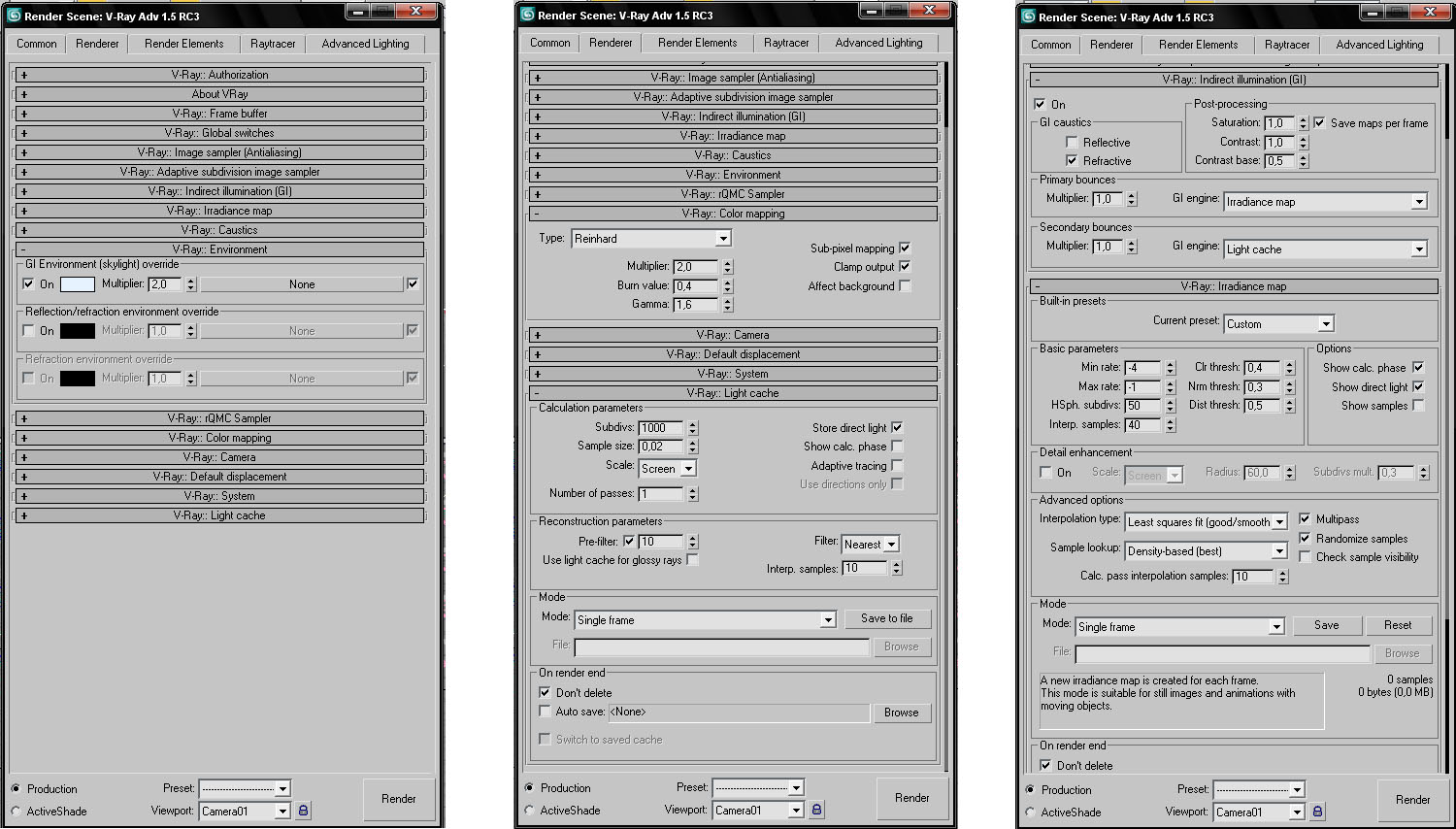
Task: Select ActiveShade radio button in left window
Action: 16,812
